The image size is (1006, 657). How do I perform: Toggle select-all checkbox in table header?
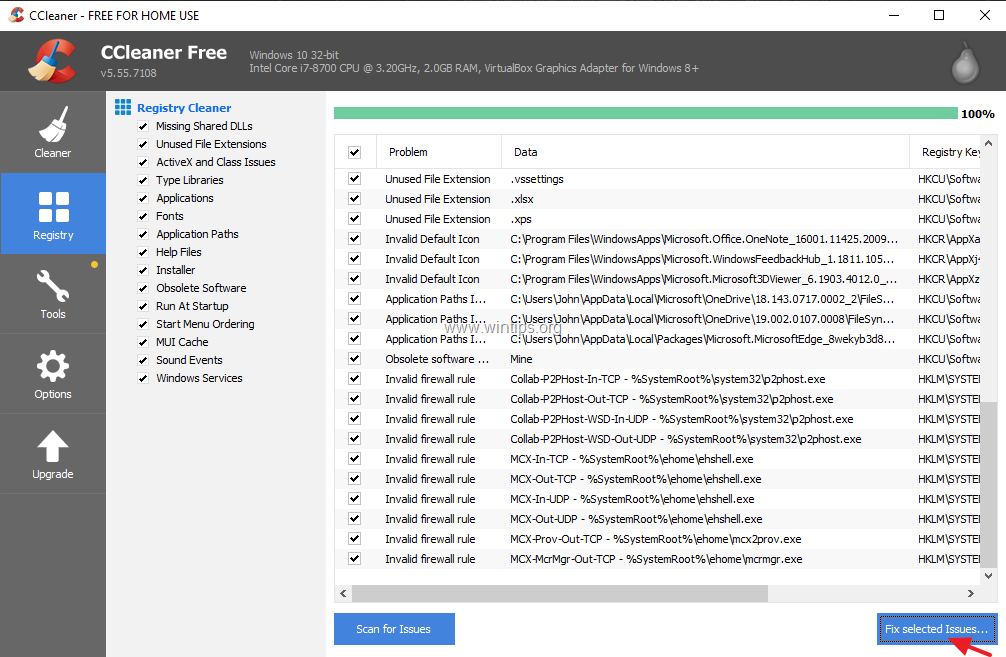coord(354,152)
